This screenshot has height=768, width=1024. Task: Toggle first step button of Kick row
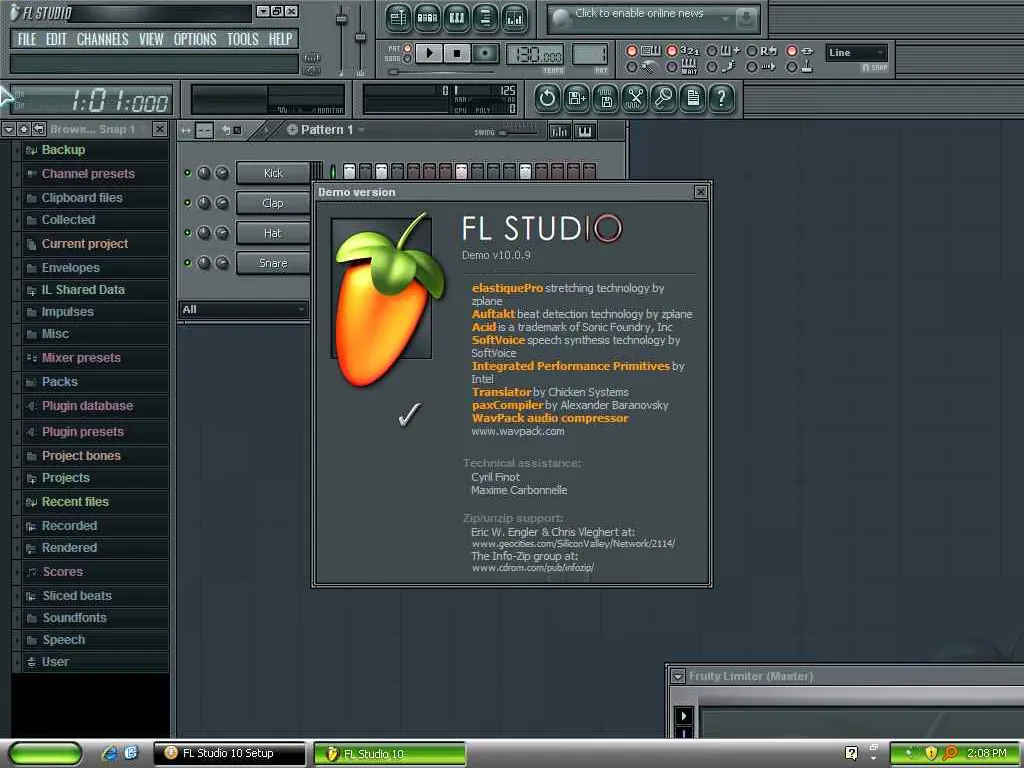[x=349, y=171]
